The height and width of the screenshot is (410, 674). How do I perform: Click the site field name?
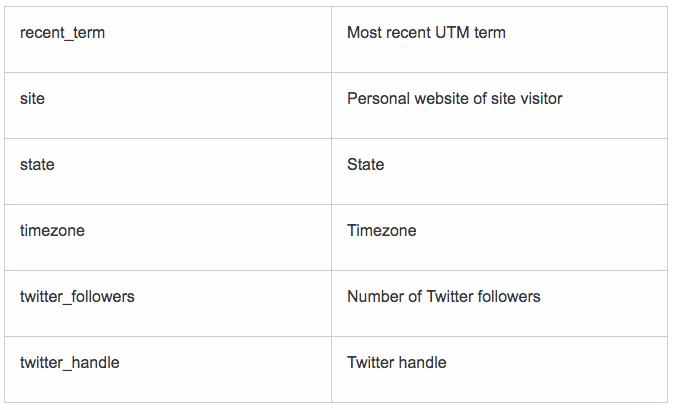32,98
